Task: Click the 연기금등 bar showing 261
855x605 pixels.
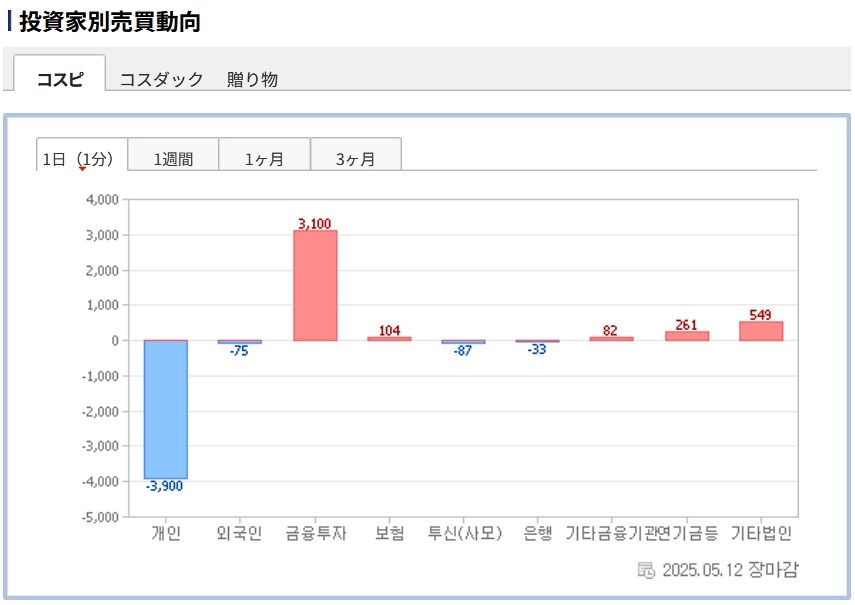Action: [687, 336]
